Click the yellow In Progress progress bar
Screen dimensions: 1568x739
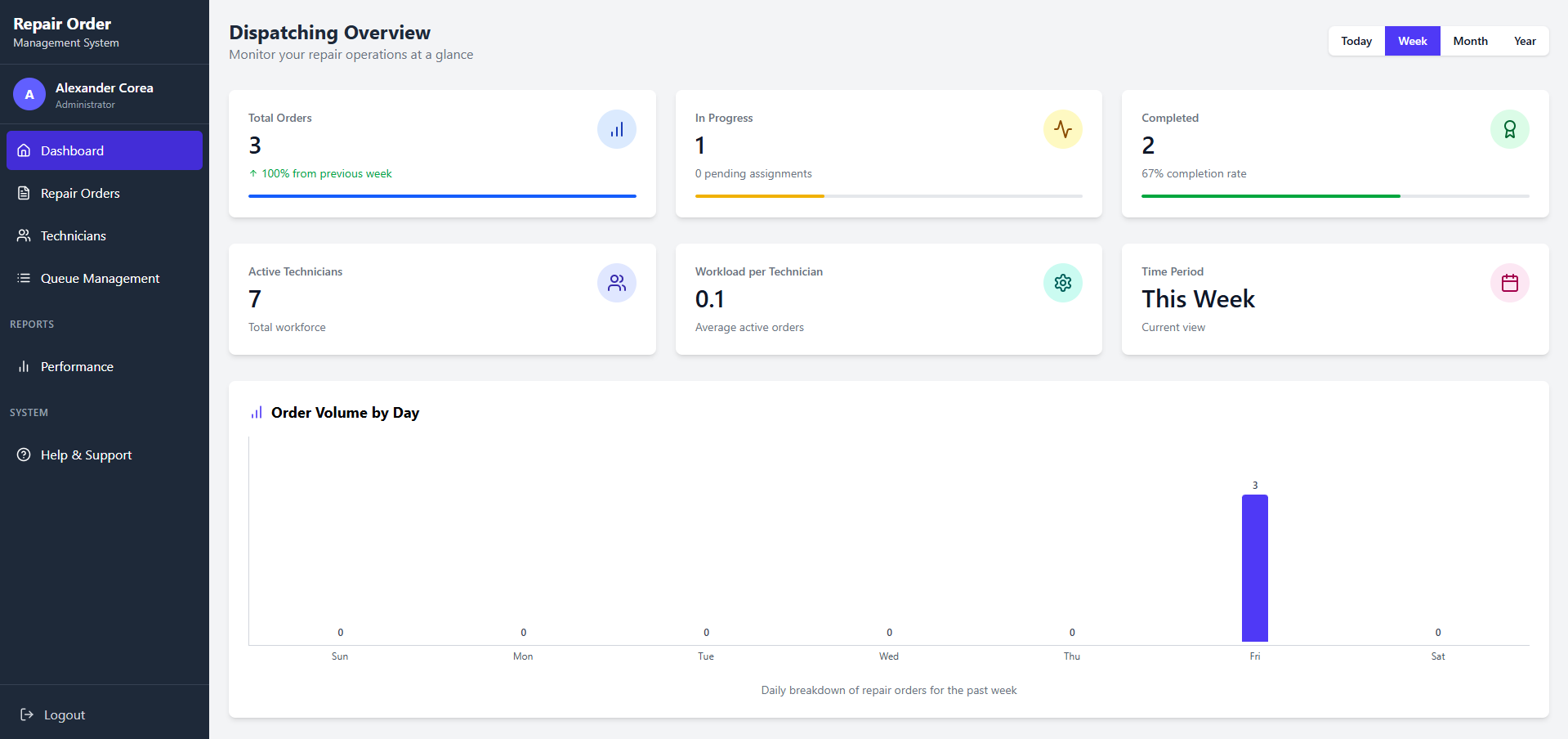(760, 196)
